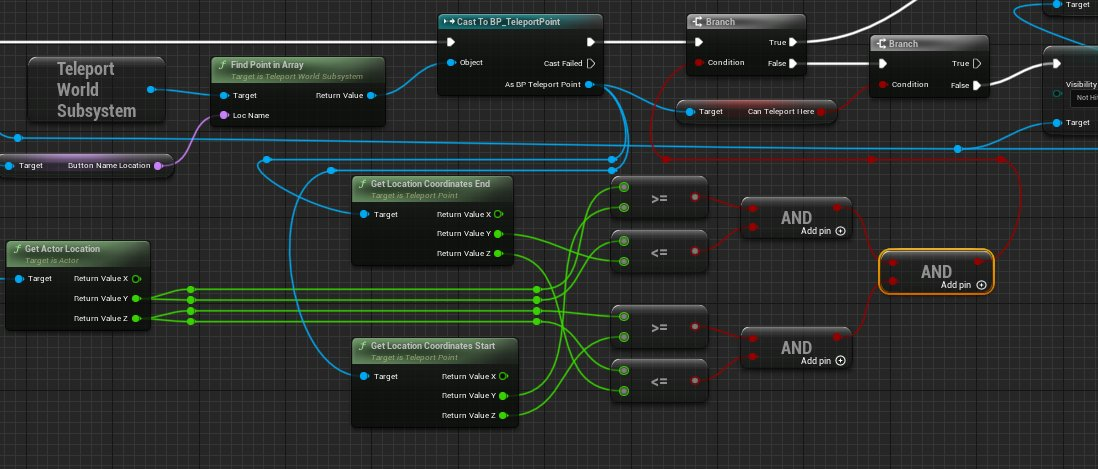Click the Button Name Location output pin
The width and height of the screenshot is (1098, 469).
pyautogui.click(x=158, y=166)
